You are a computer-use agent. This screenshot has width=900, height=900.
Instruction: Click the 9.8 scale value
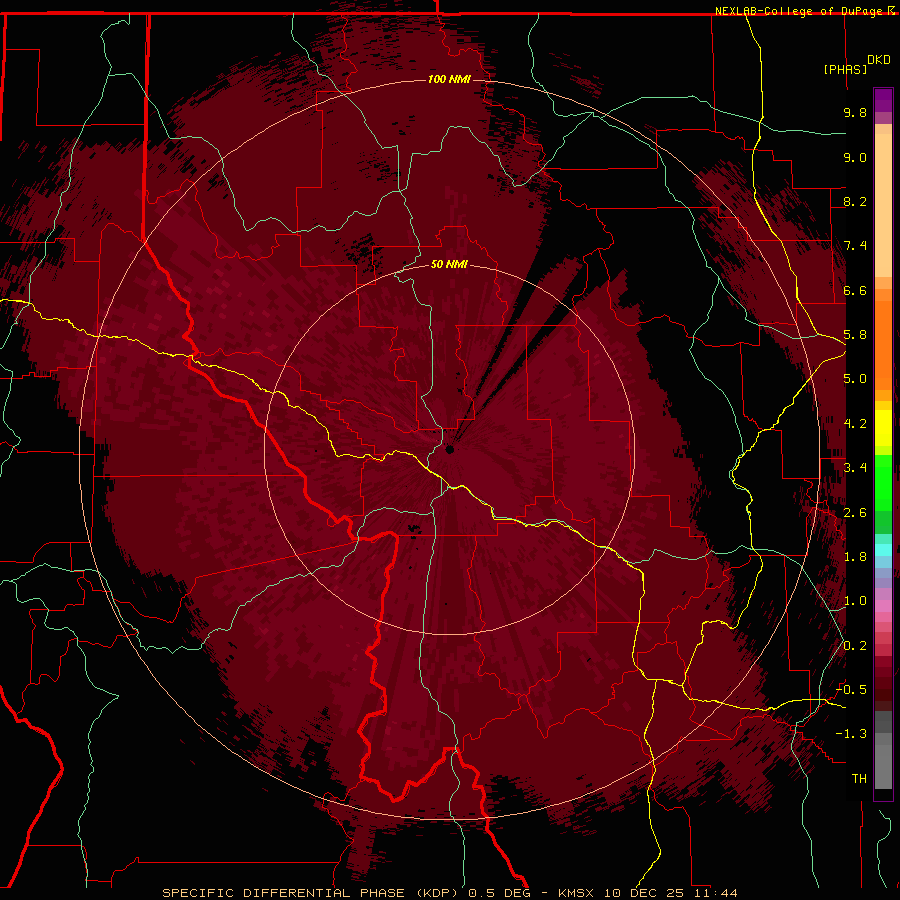[855, 112]
